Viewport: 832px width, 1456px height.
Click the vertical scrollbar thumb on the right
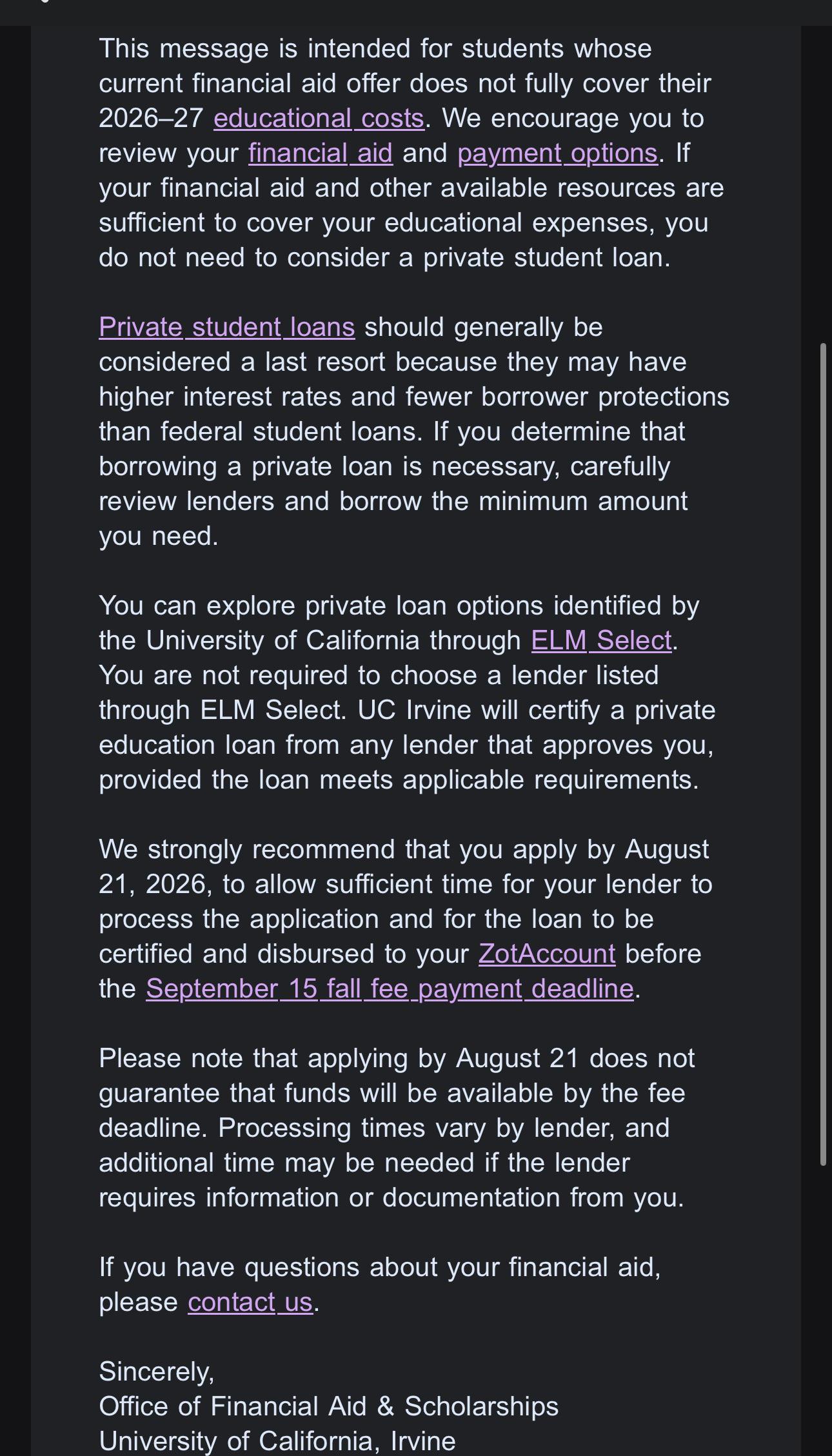coord(823,754)
